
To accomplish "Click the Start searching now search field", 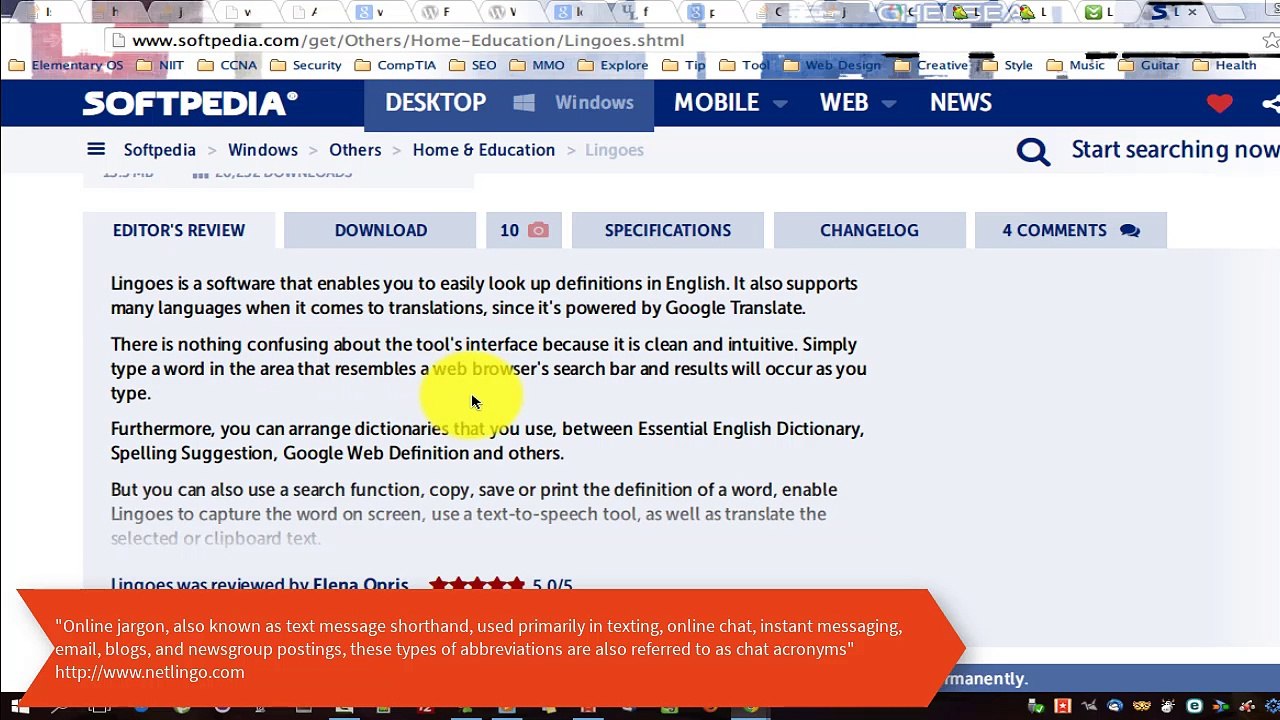I will pos(1175,150).
